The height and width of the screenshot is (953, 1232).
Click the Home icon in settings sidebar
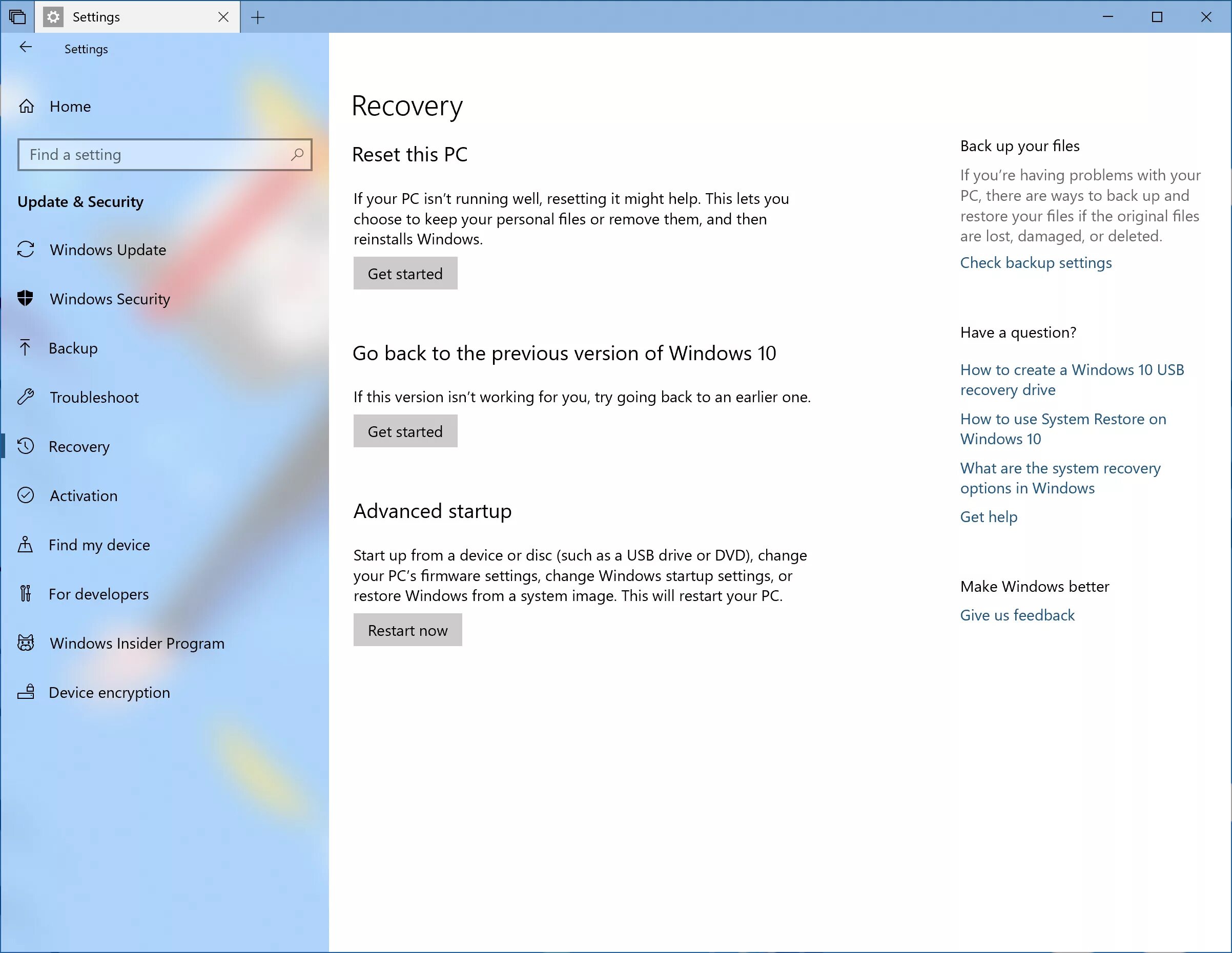coord(27,106)
